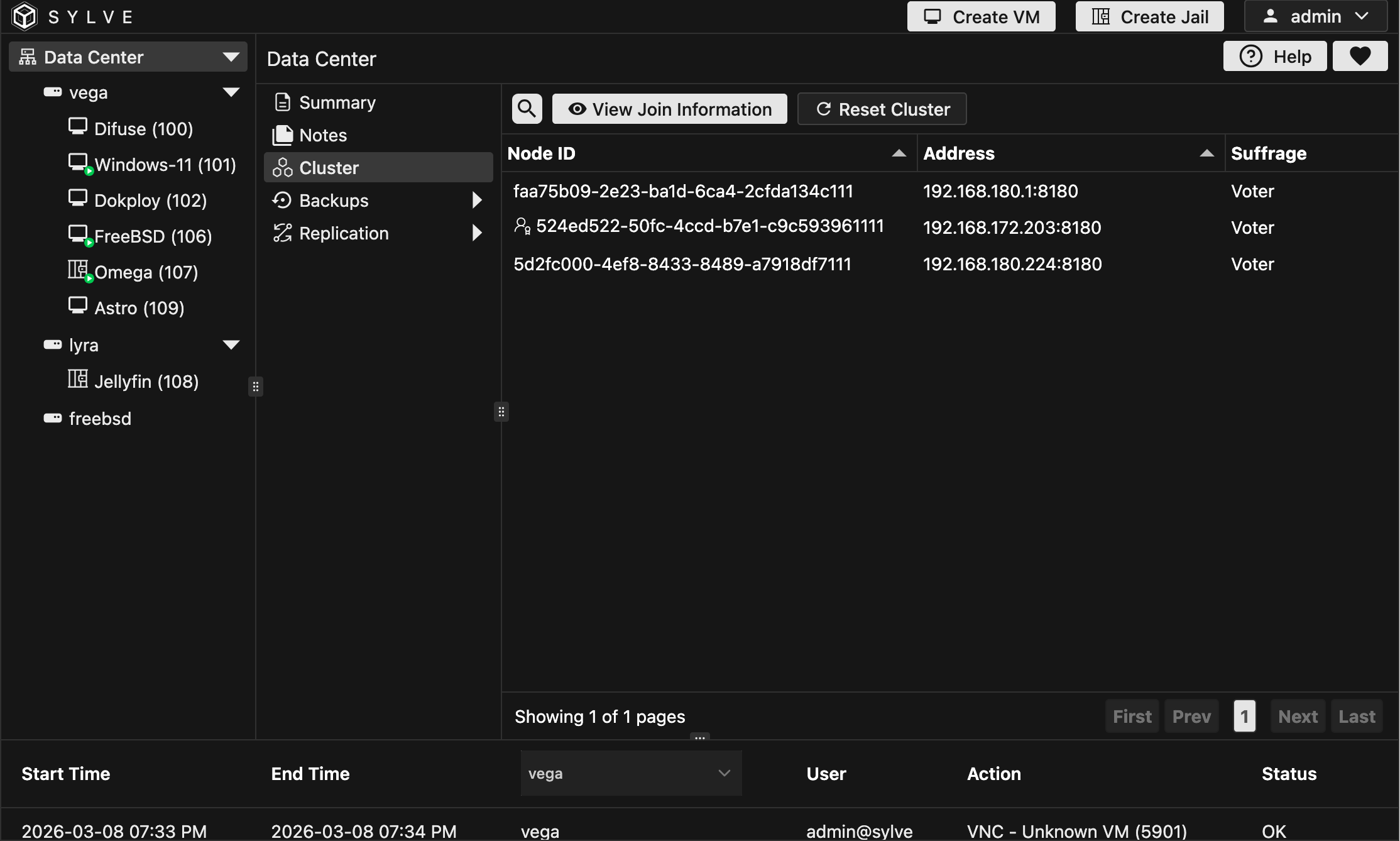Click the Windows-11 (101) VM icon
The width and height of the screenshot is (1400, 841).
point(78,162)
